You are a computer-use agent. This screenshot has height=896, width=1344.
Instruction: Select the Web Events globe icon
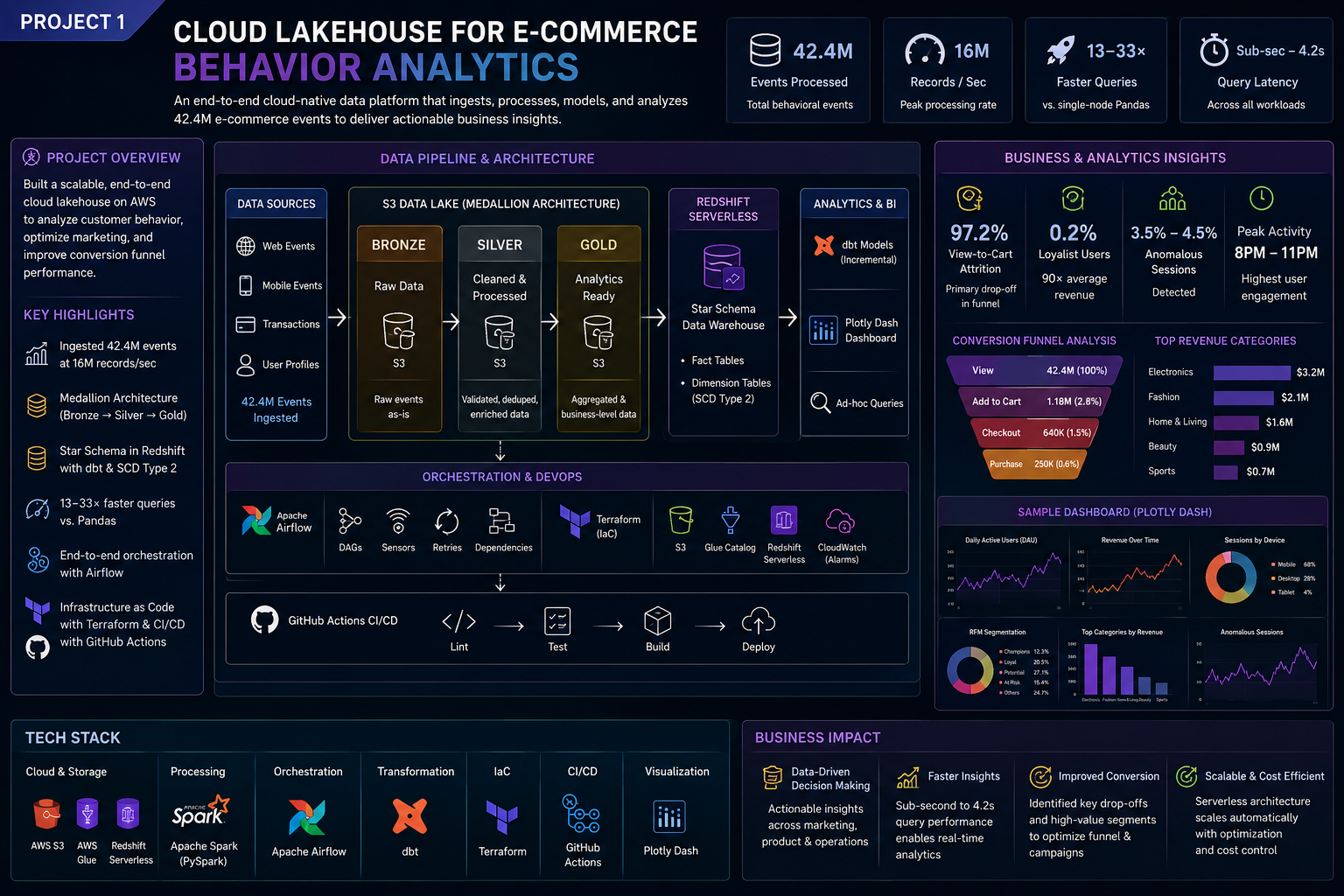coord(246,246)
